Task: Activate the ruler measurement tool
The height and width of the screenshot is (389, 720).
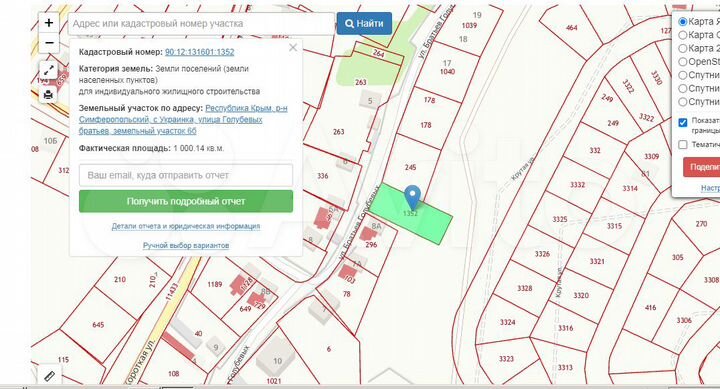Action: [x=49, y=376]
